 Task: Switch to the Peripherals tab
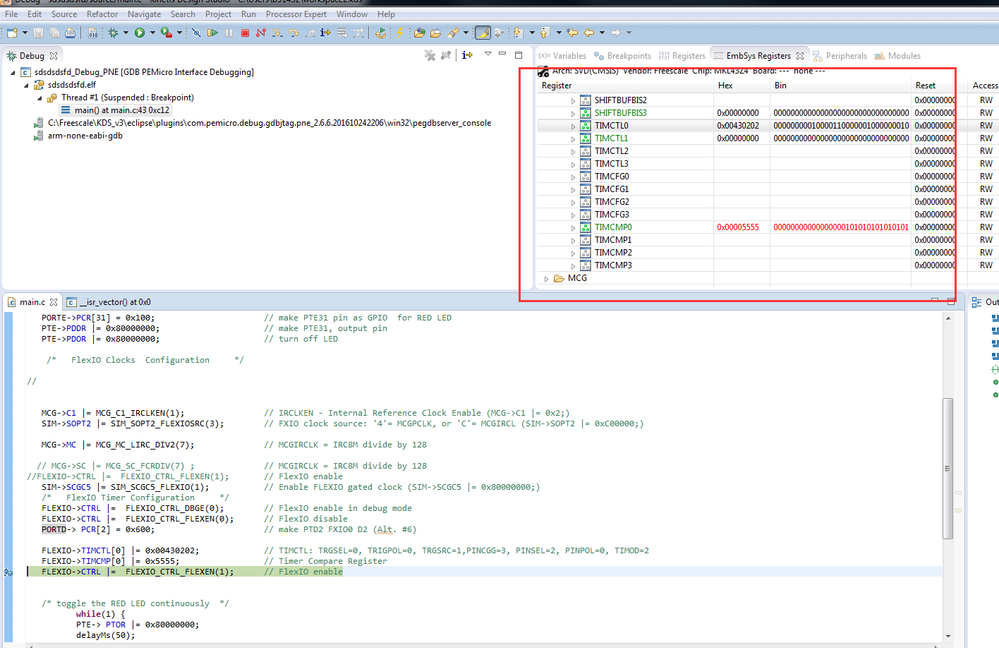pyautogui.click(x=846, y=56)
